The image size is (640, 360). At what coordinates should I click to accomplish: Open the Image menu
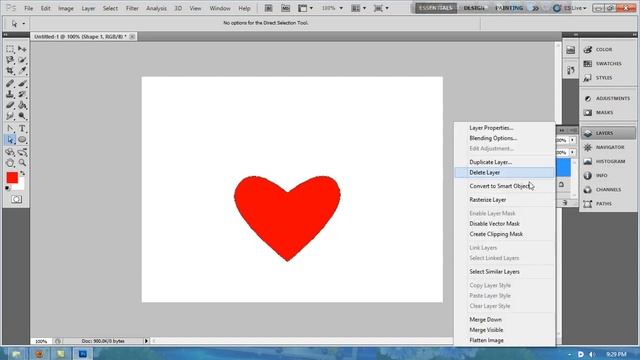point(65,8)
